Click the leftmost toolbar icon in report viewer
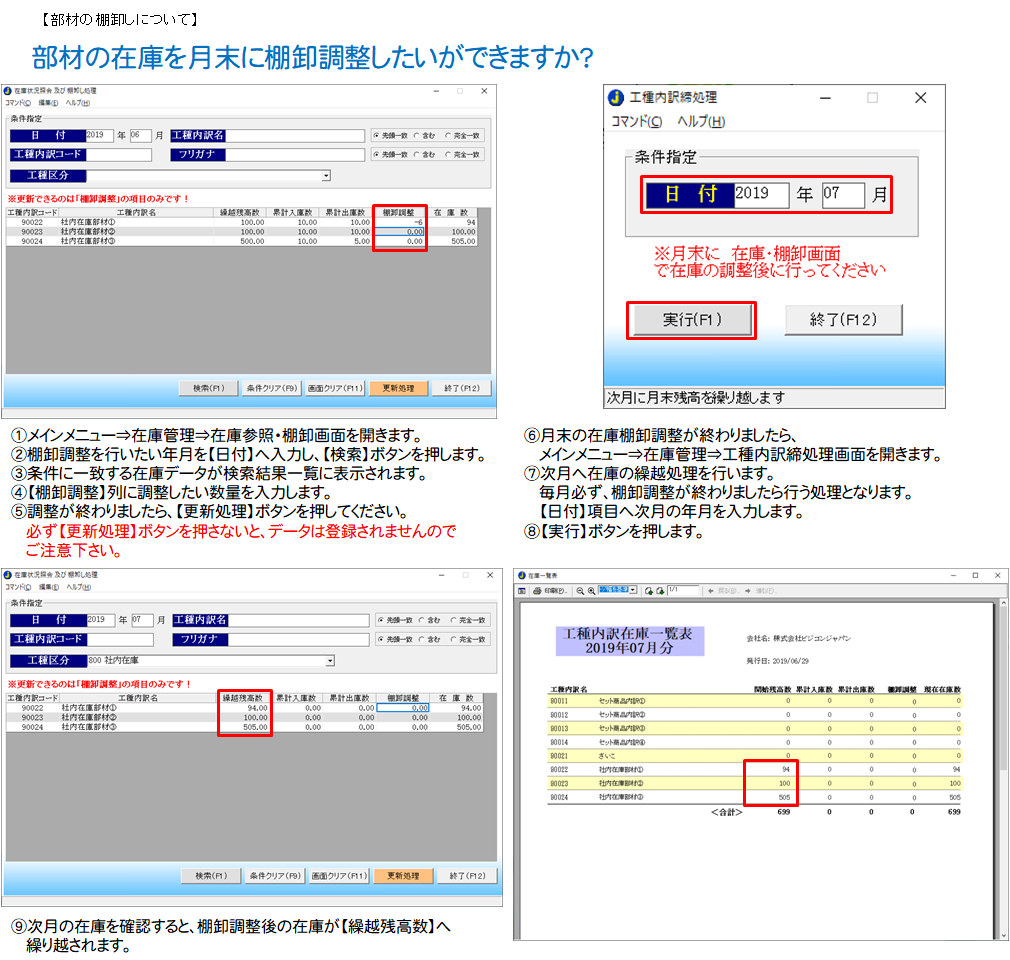 [521, 591]
